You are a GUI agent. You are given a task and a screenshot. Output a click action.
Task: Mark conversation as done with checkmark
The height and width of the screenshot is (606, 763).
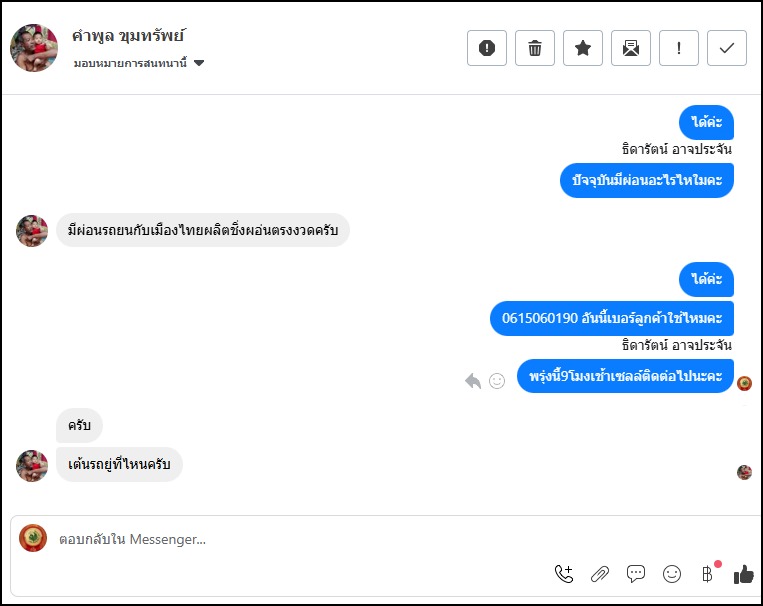tap(727, 48)
